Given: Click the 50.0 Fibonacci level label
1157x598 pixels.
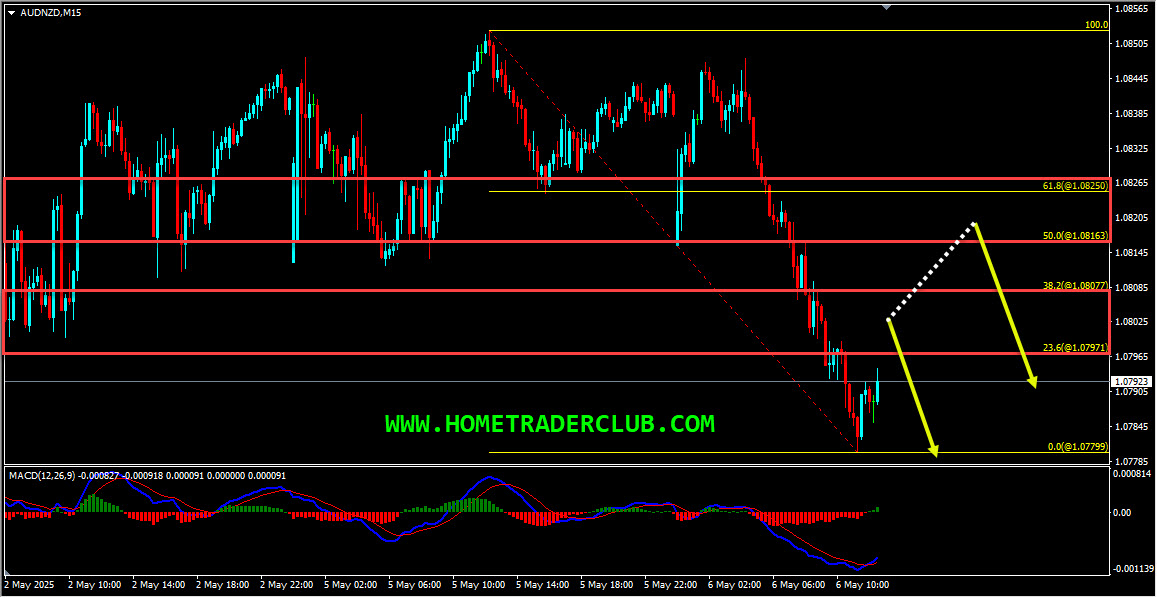Looking at the screenshot, I should pyautogui.click(x=1074, y=236).
